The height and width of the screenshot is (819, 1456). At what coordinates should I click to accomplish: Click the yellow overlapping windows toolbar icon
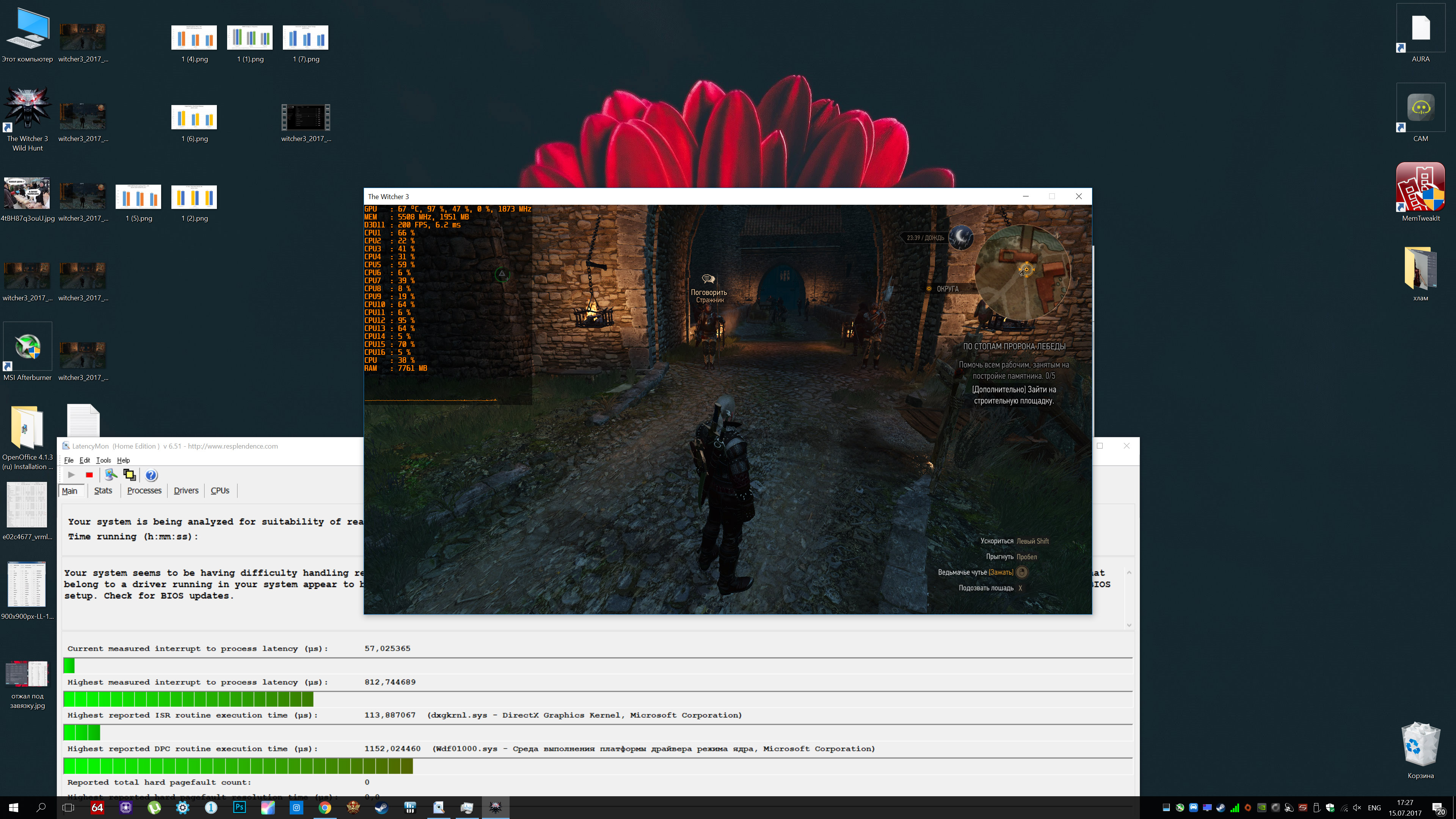click(x=129, y=475)
